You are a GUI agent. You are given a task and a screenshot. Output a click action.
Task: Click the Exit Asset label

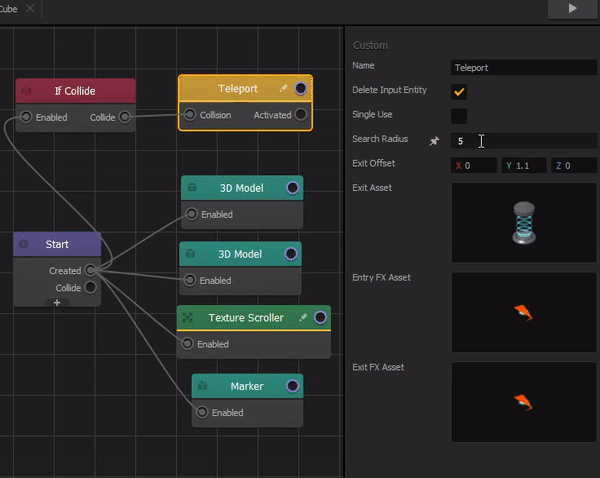[372, 188]
